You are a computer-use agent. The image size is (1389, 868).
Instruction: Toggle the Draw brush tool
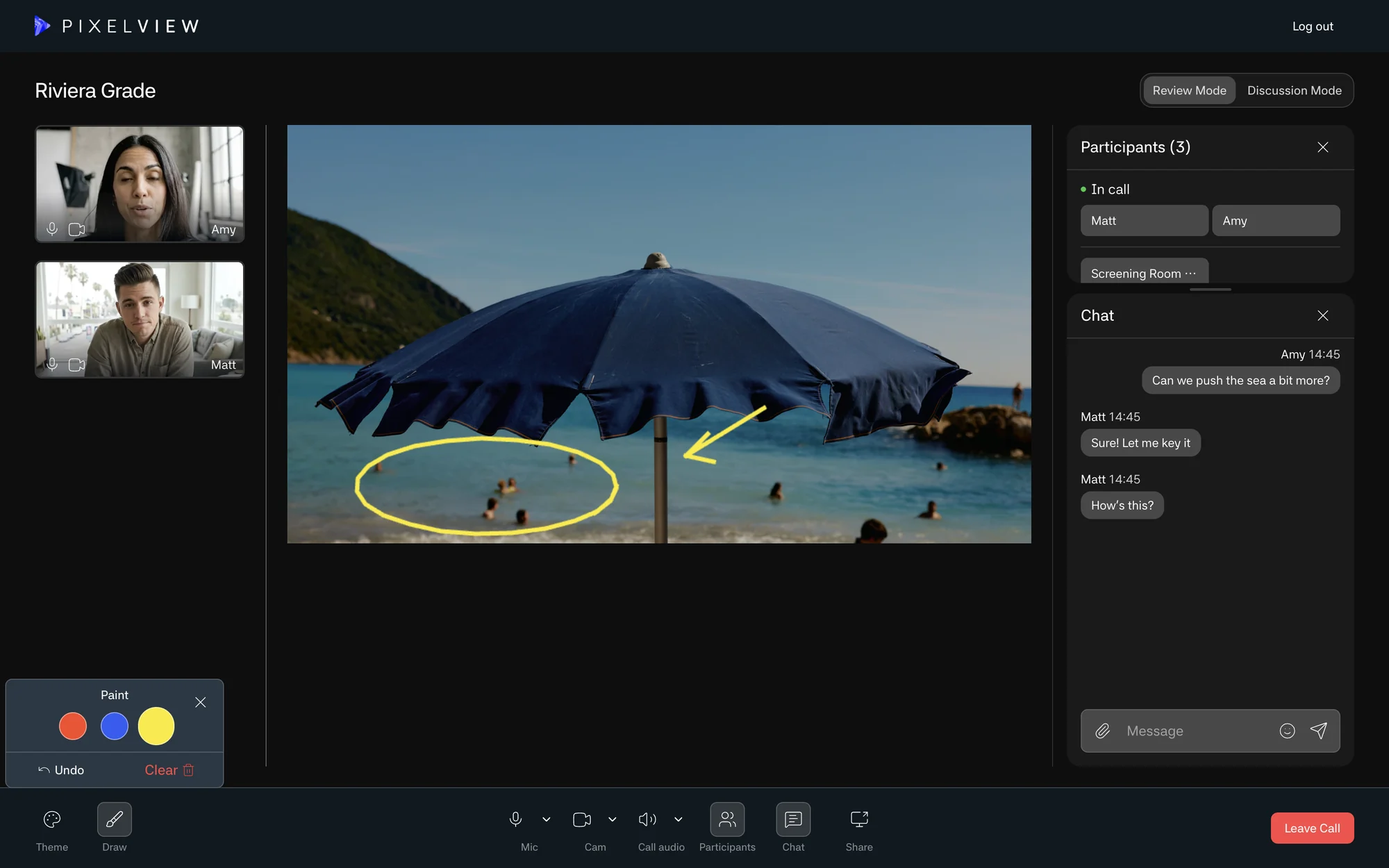[115, 820]
